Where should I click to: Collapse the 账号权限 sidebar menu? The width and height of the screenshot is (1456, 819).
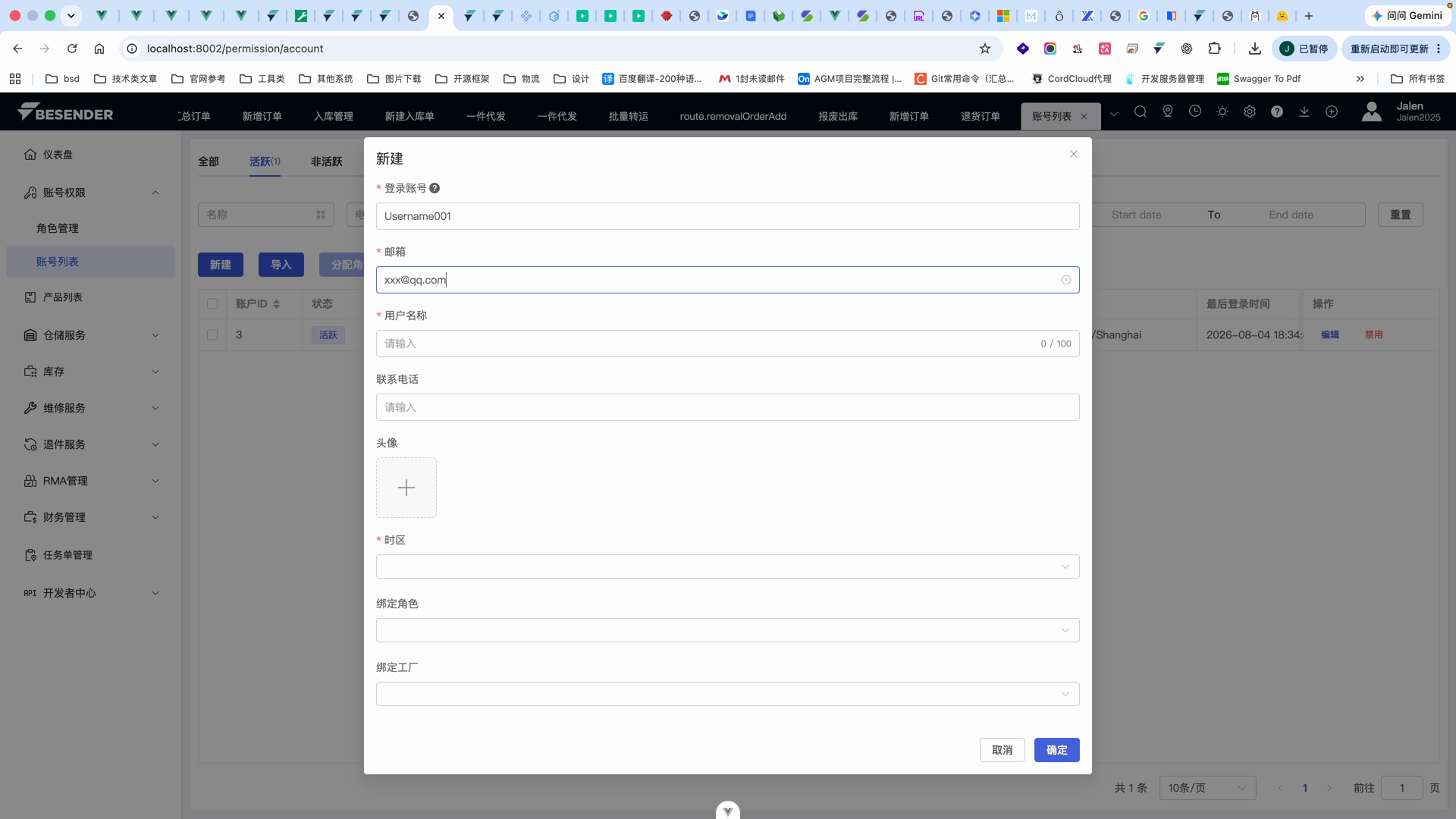91,193
